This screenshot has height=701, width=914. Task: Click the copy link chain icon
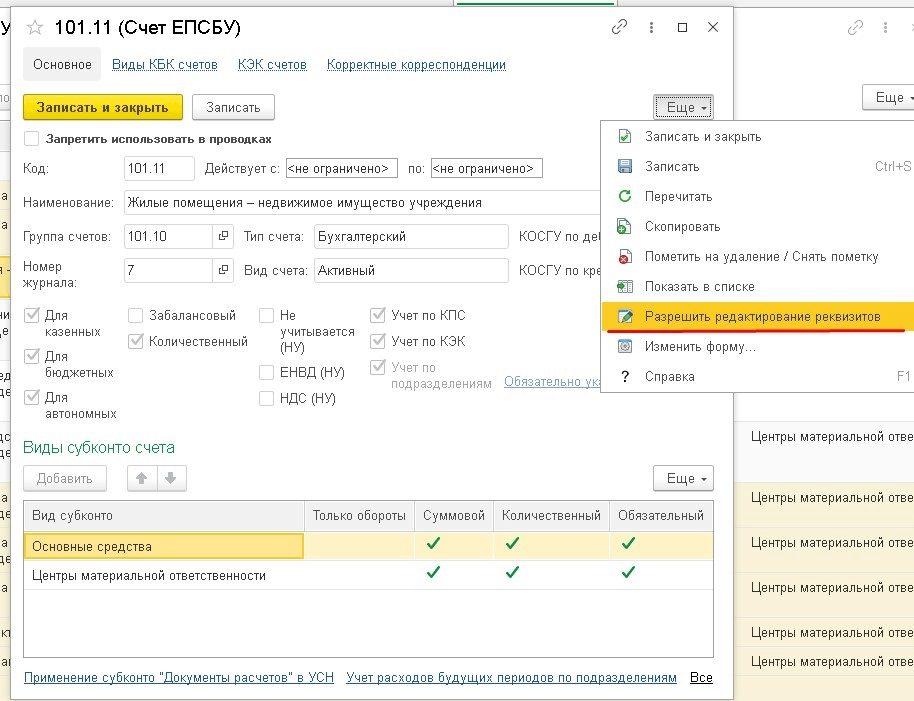click(x=620, y=28)
